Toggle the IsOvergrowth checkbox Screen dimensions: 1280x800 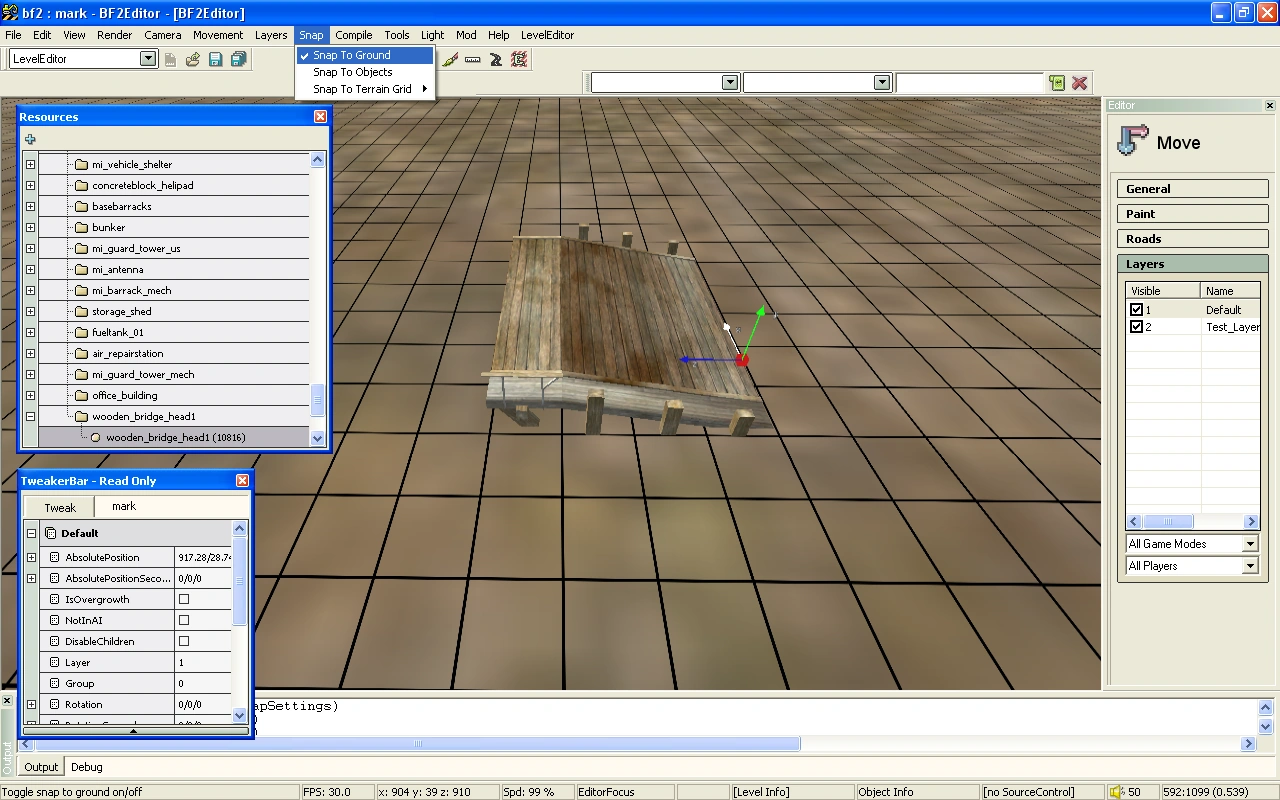click(x=184, y=599)
